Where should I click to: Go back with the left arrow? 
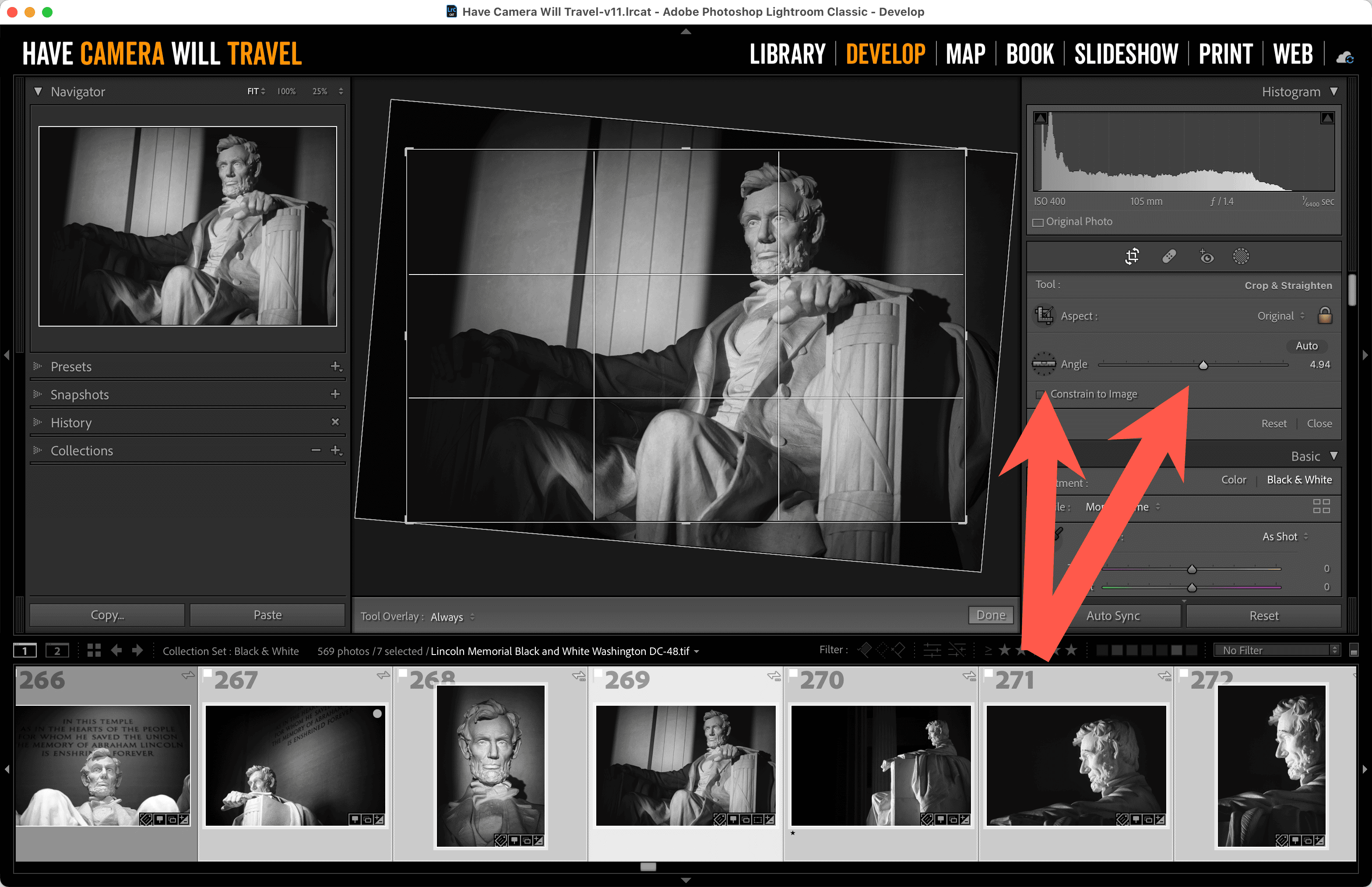[116, 650]
